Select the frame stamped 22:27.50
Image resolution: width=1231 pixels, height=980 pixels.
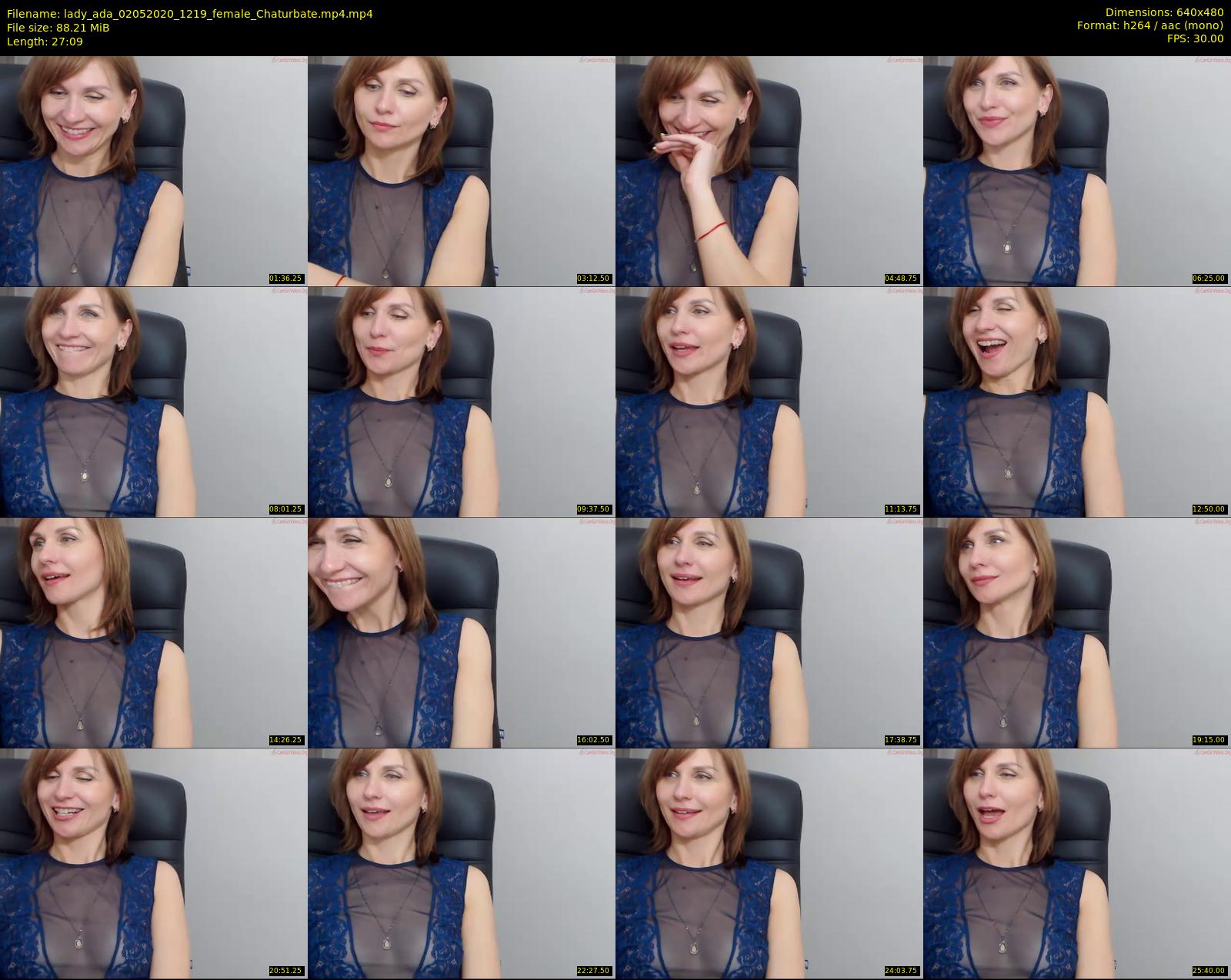[462, 863]
